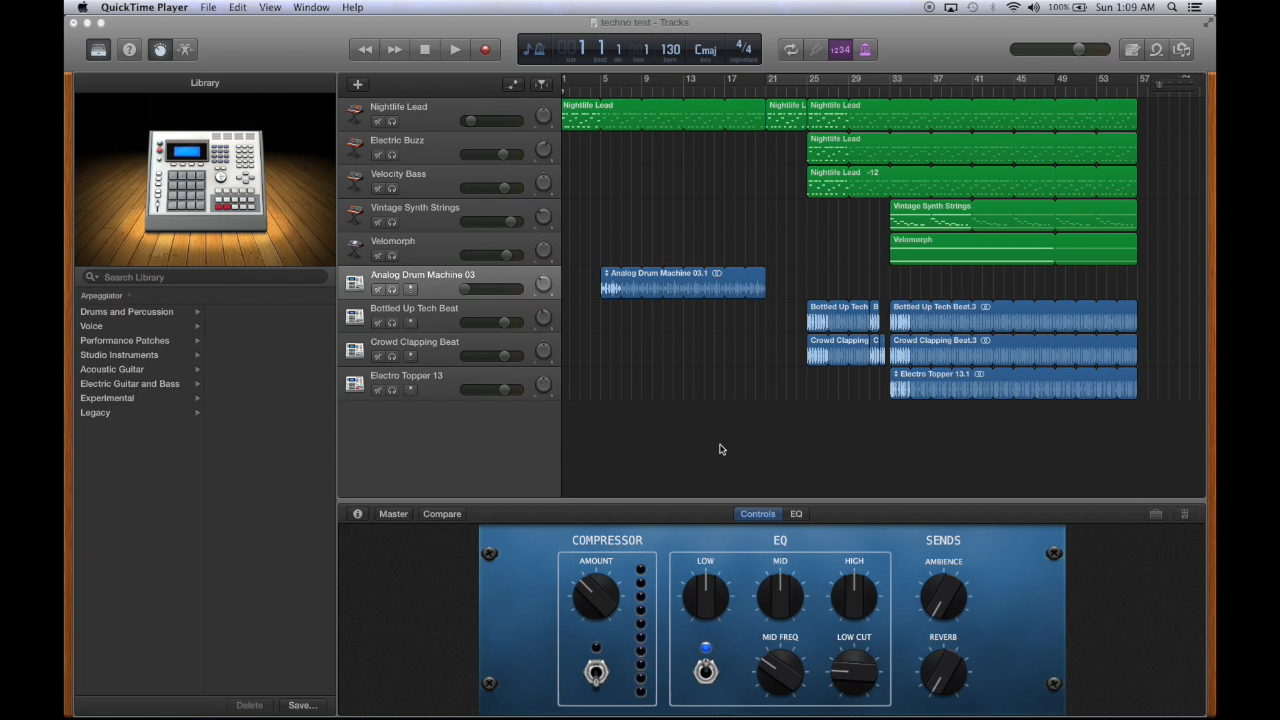Screen dimensions: 1280x720
Task: Solo the Vintage Synth Strings track
Action: (x=392, y=222)
